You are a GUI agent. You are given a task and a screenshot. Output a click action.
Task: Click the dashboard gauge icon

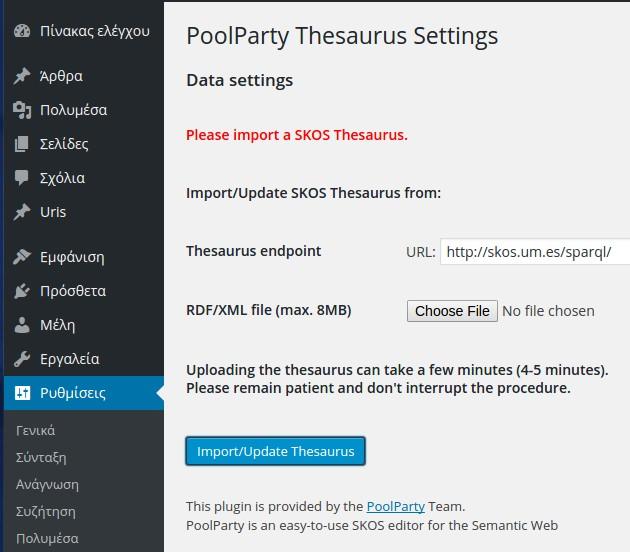pos(22,31)
